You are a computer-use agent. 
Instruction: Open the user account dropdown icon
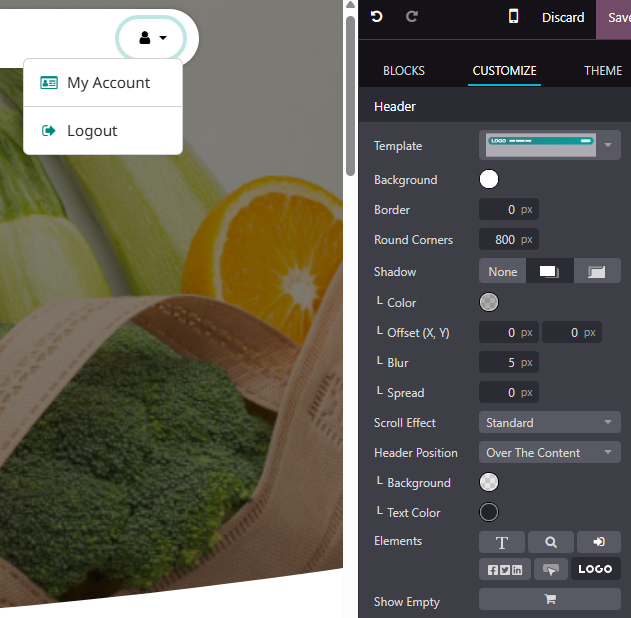coord(152,38)
